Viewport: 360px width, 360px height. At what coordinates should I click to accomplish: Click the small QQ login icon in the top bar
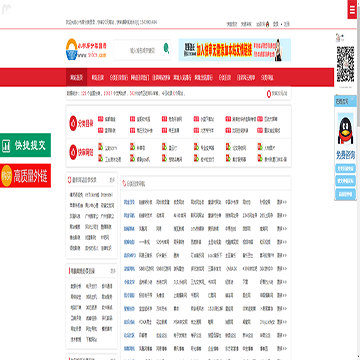267,24
